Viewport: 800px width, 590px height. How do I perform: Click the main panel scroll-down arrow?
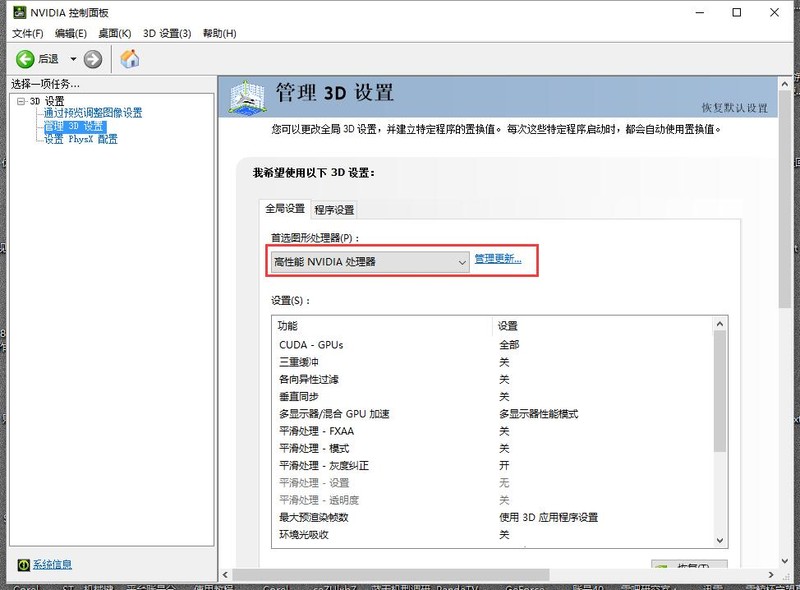[x=785, y=561]
